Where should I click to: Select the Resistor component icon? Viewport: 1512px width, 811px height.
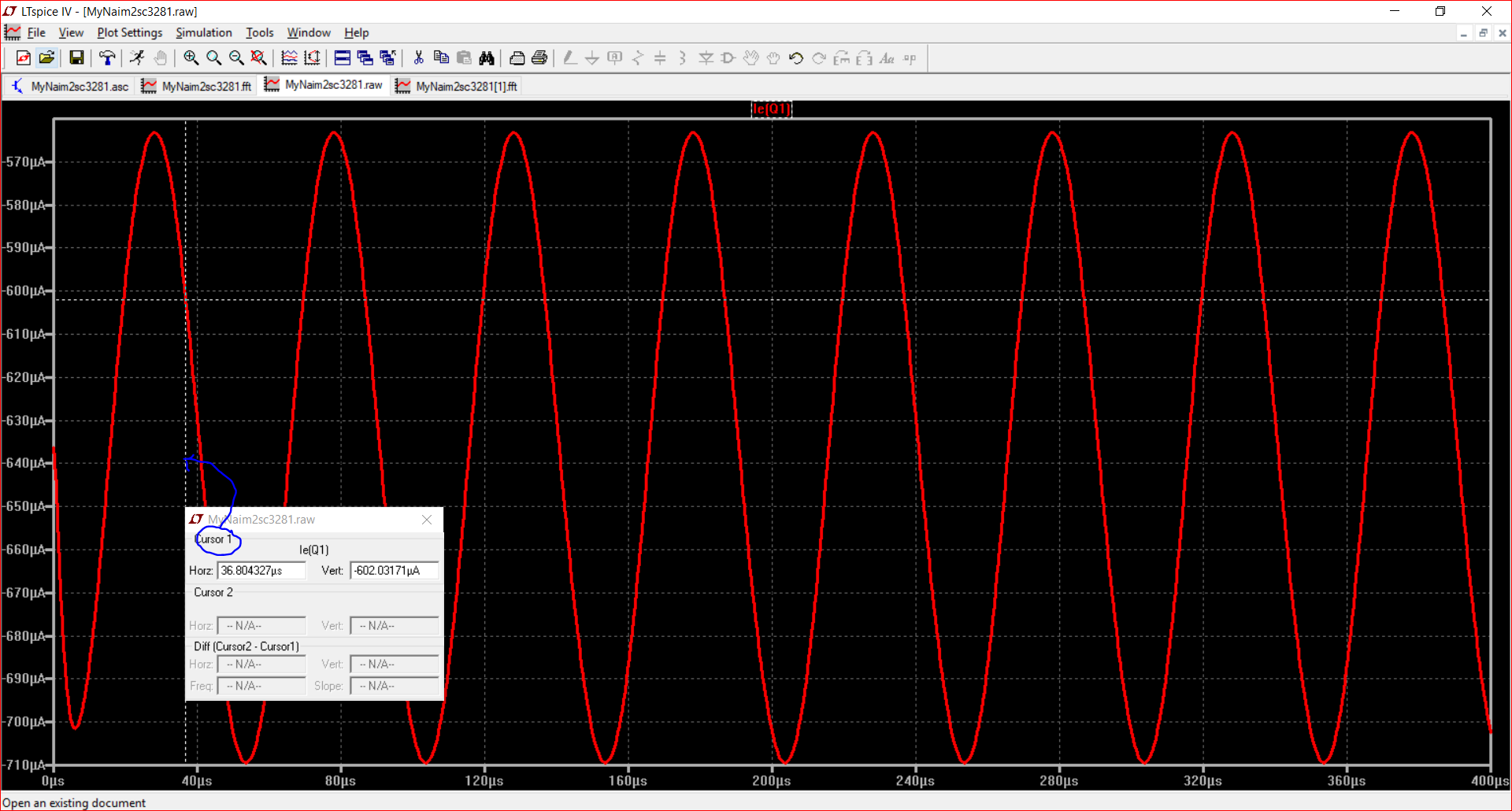(x=638, y=57)
